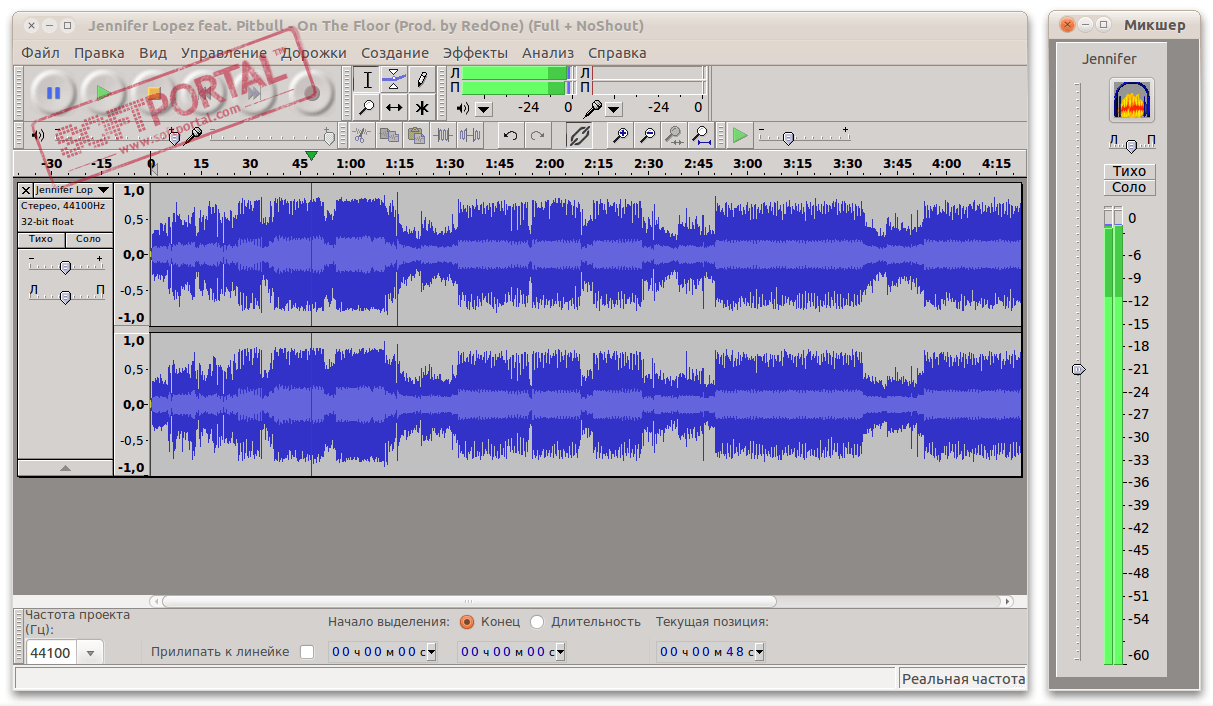Click the microphone recording meter icon
Screen dimensions: 1213x706
(594, 108)
